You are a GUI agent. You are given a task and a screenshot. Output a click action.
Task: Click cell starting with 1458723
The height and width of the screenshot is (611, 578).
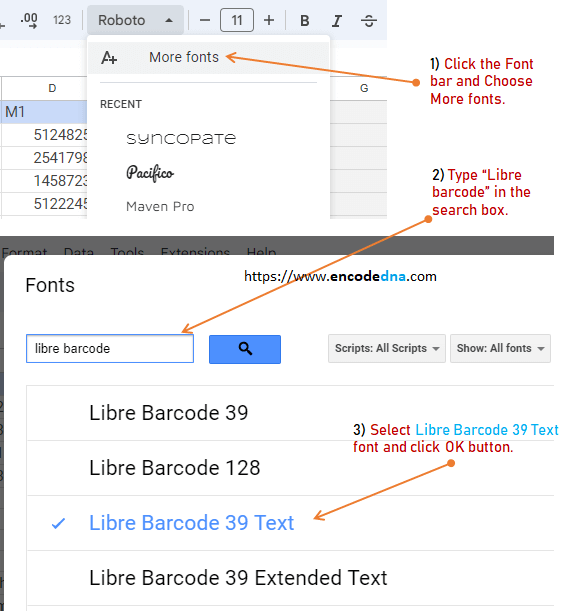(44, 181)
